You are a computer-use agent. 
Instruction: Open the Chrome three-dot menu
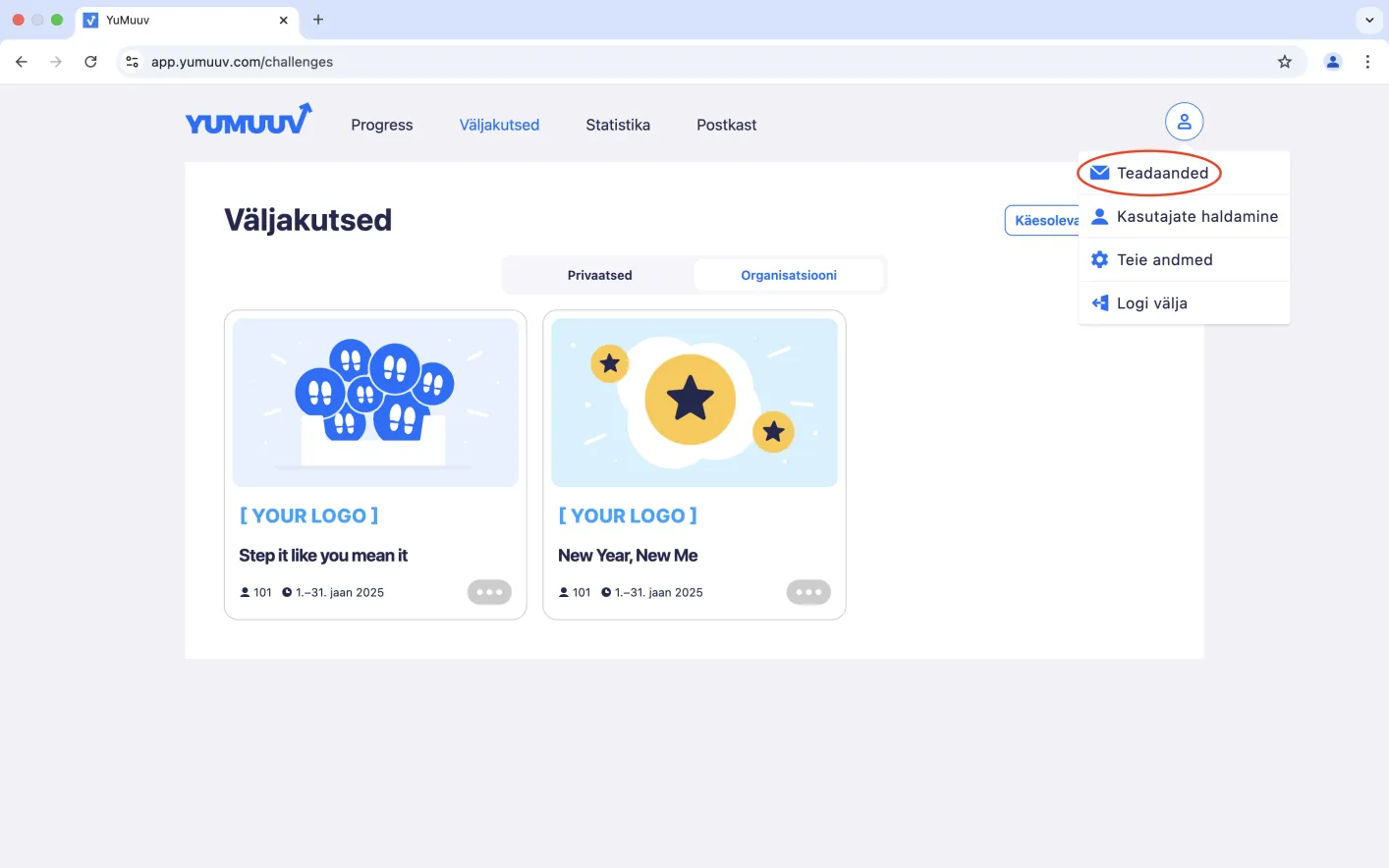pos(1367,62)
